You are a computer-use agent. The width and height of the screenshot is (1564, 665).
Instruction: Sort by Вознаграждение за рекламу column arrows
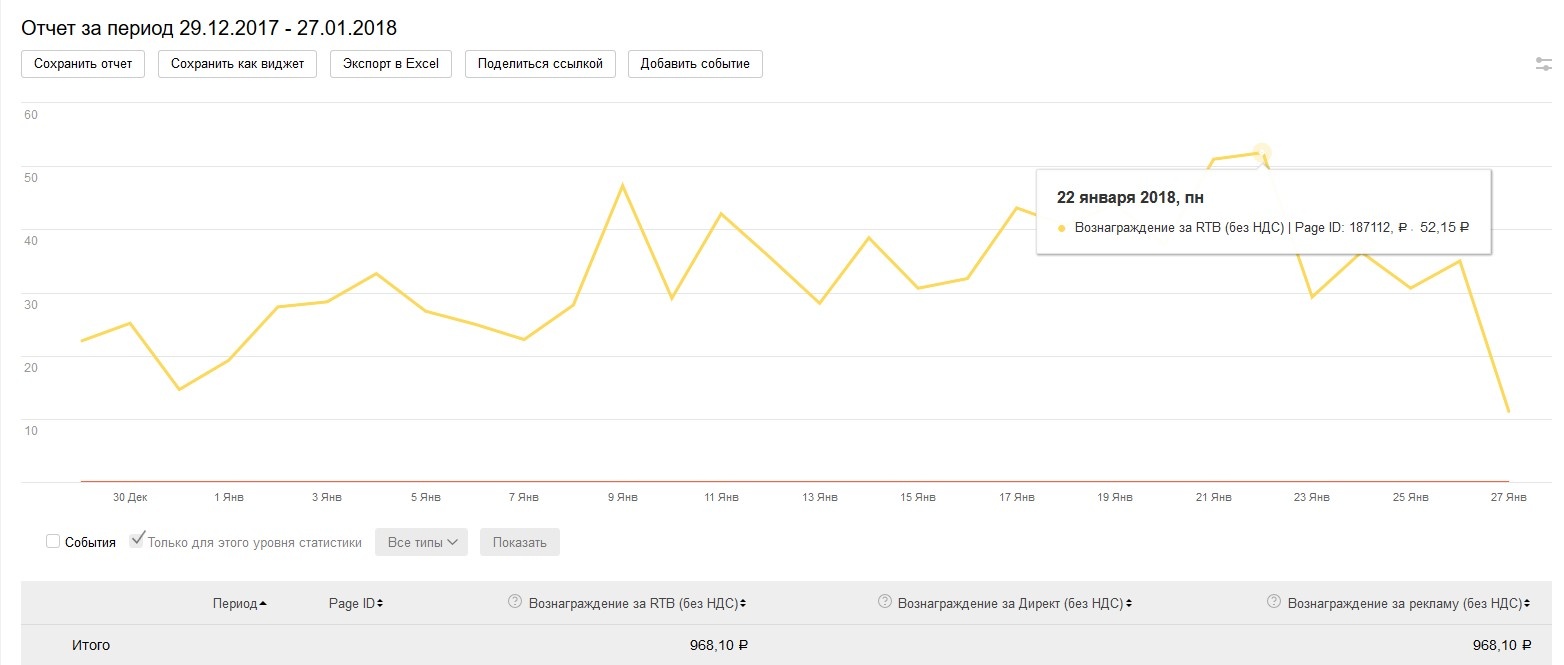pyautogui.click(x=1527, y=604)
